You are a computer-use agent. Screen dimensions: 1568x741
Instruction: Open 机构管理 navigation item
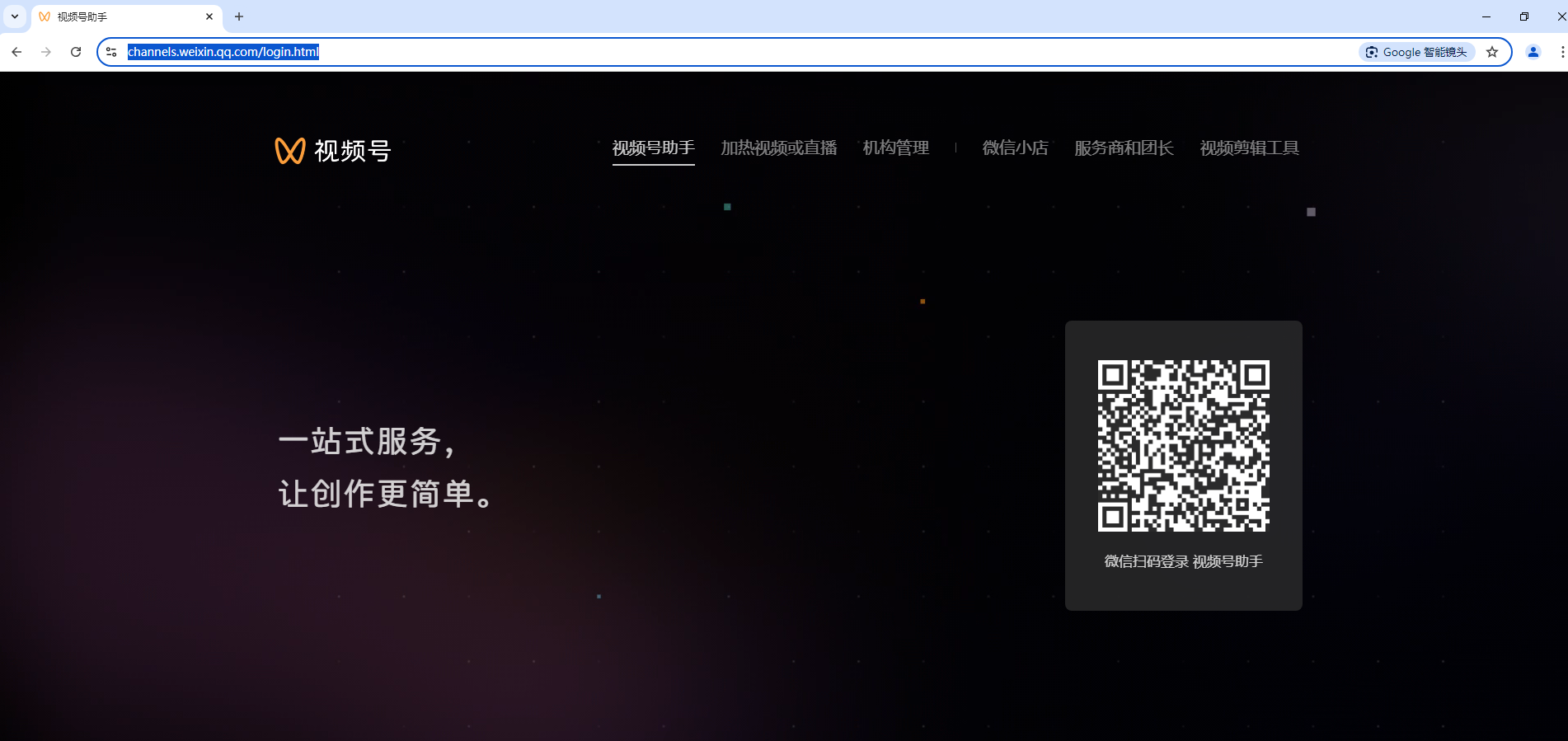tap(896, 148)
